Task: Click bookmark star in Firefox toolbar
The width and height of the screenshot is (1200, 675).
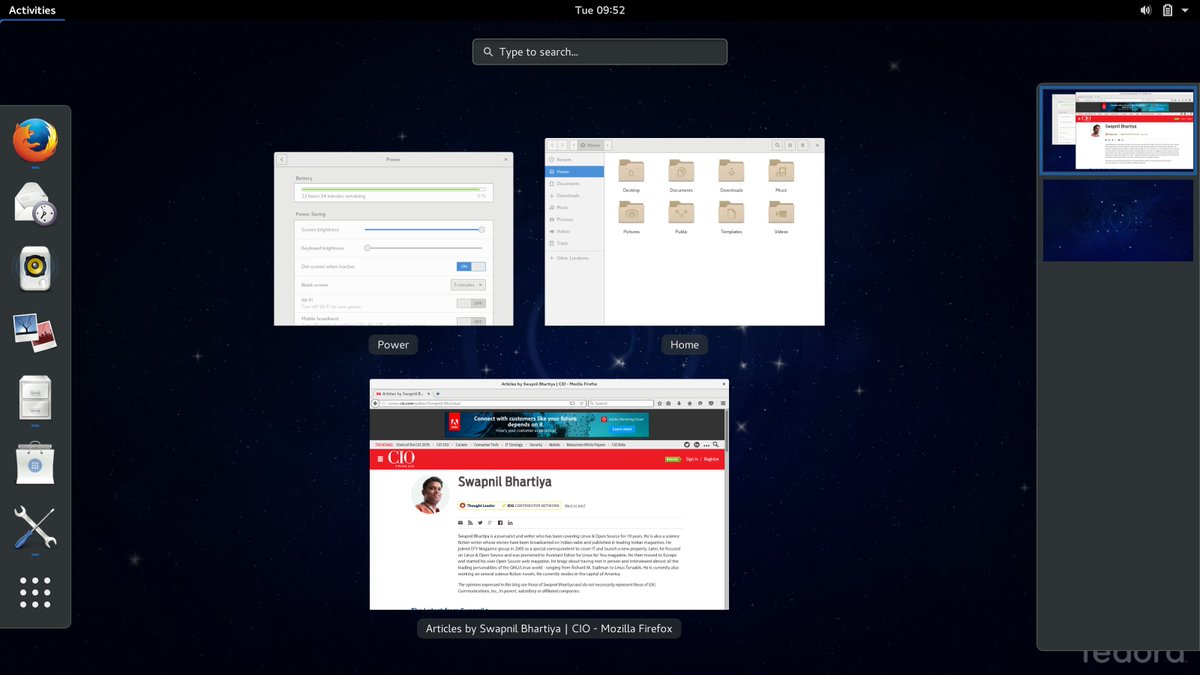Action: pyautogui.click(x=660, y=403)
